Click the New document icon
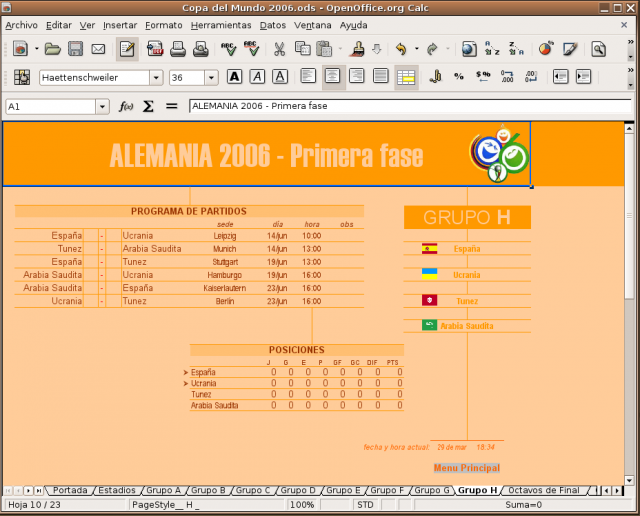 pyautogui.click(x=20, y=49)
